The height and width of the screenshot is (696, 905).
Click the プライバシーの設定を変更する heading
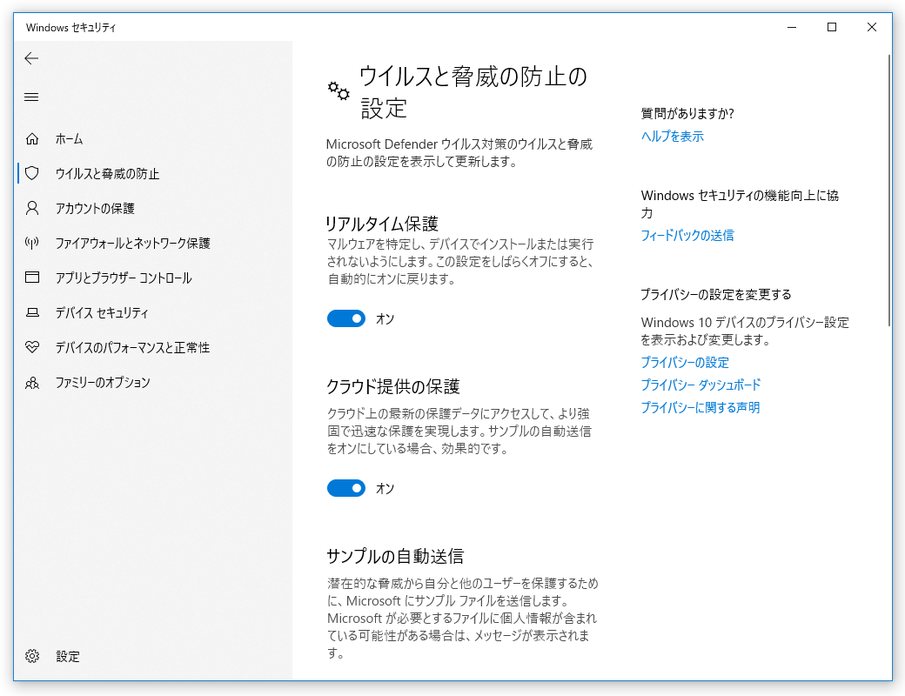click(716, 294)
